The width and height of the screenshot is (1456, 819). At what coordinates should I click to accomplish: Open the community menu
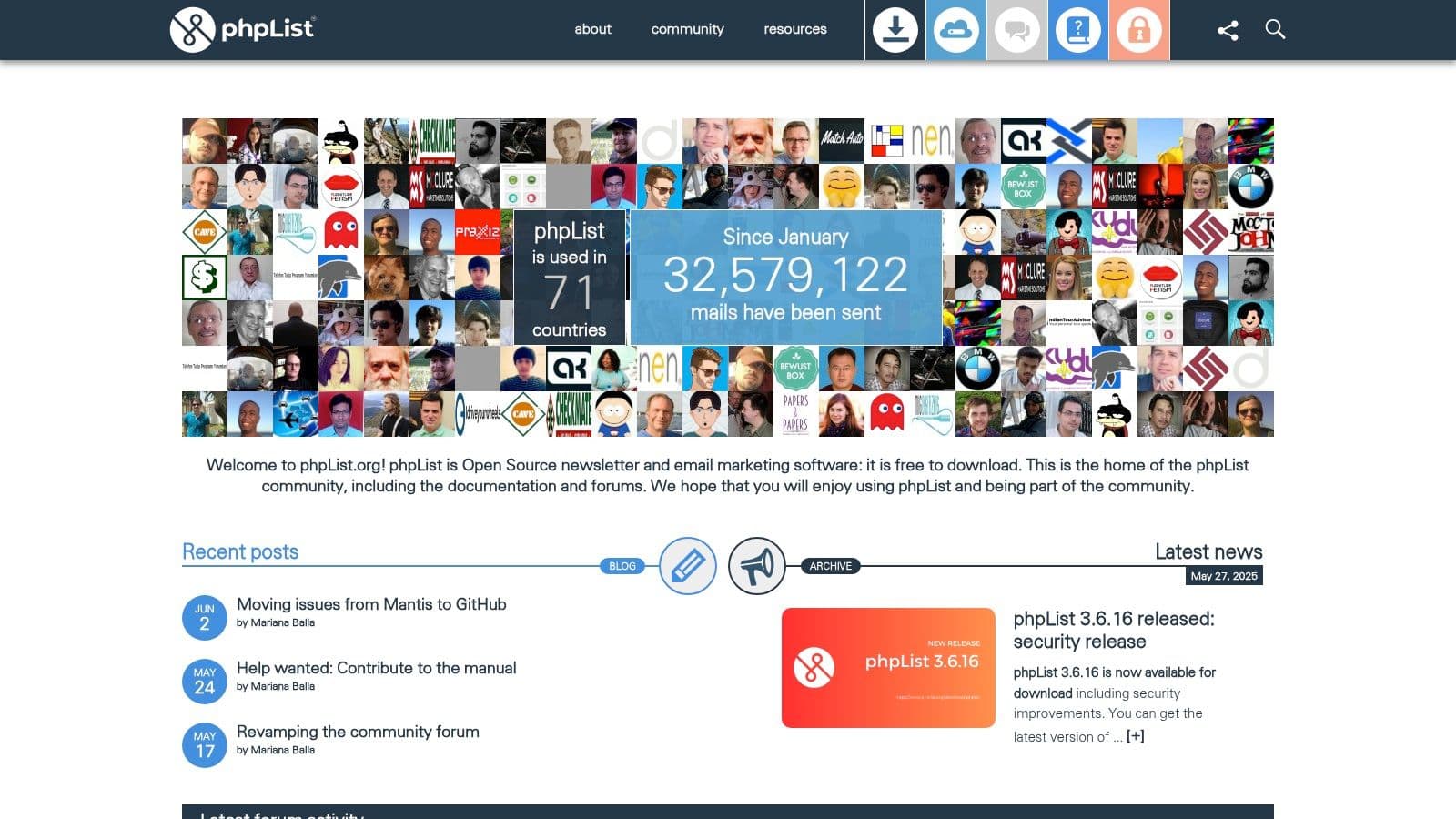687,29
